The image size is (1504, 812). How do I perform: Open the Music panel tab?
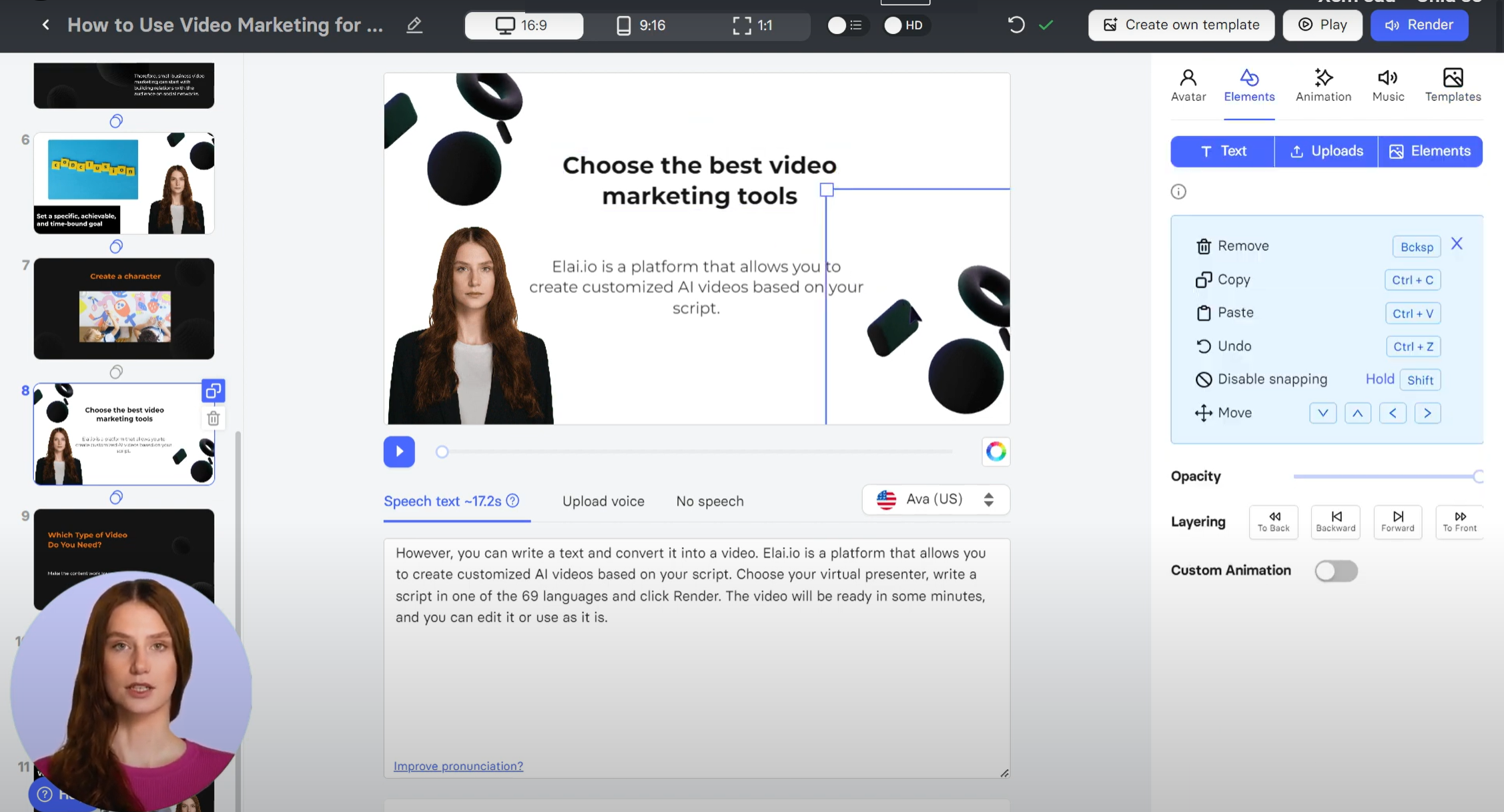[x=1388, y=85]
